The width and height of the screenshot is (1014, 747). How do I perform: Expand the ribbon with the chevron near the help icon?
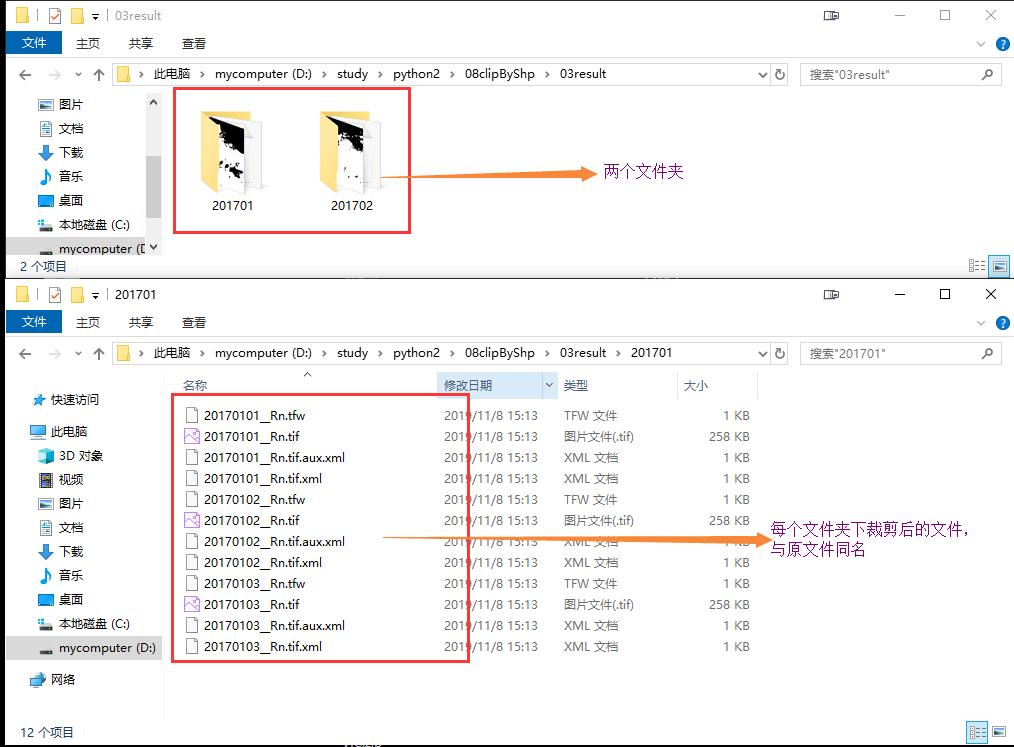pos(980,43)
